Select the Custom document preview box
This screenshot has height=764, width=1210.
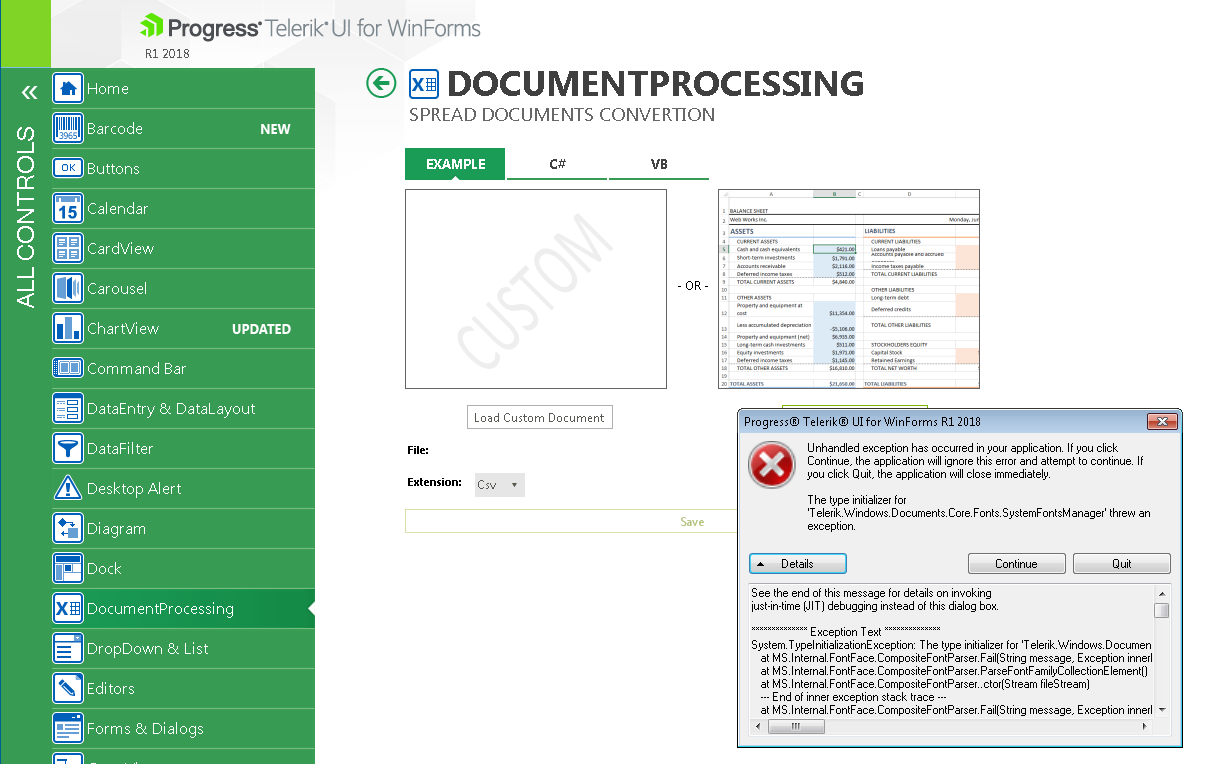[x=536, y=289]
